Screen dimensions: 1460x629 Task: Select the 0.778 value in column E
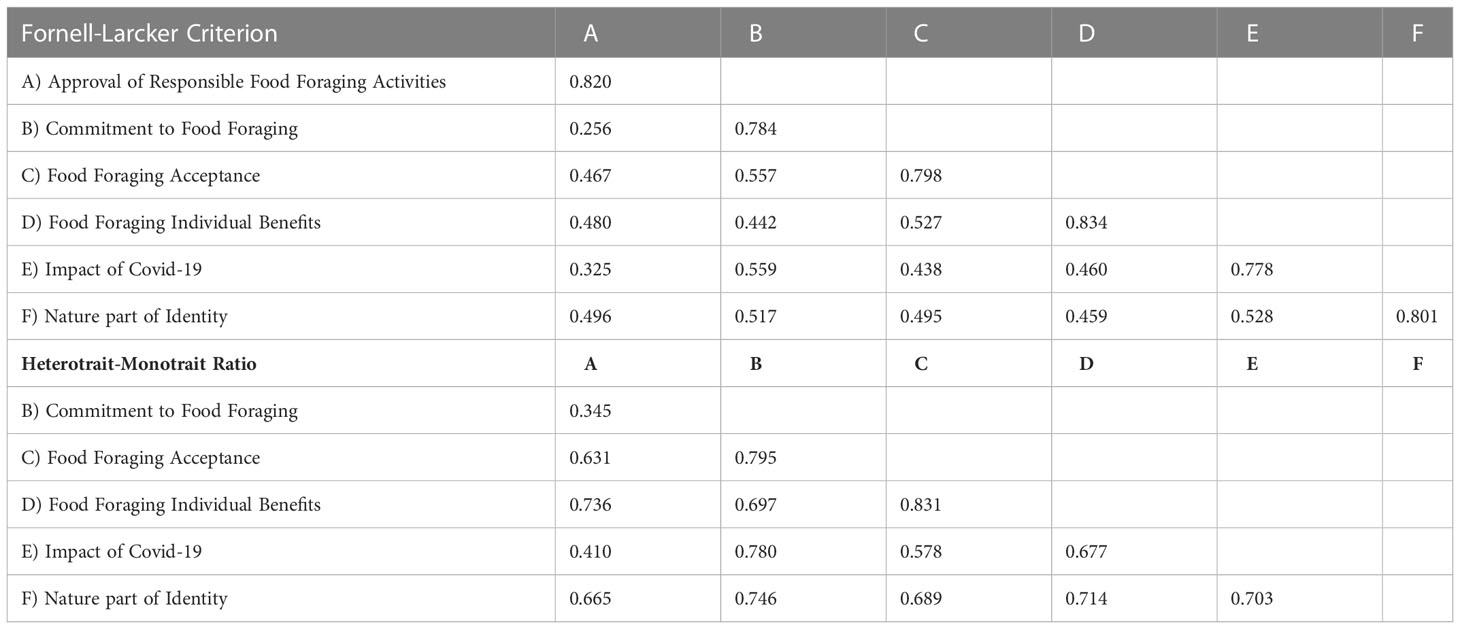(1252, 270)
